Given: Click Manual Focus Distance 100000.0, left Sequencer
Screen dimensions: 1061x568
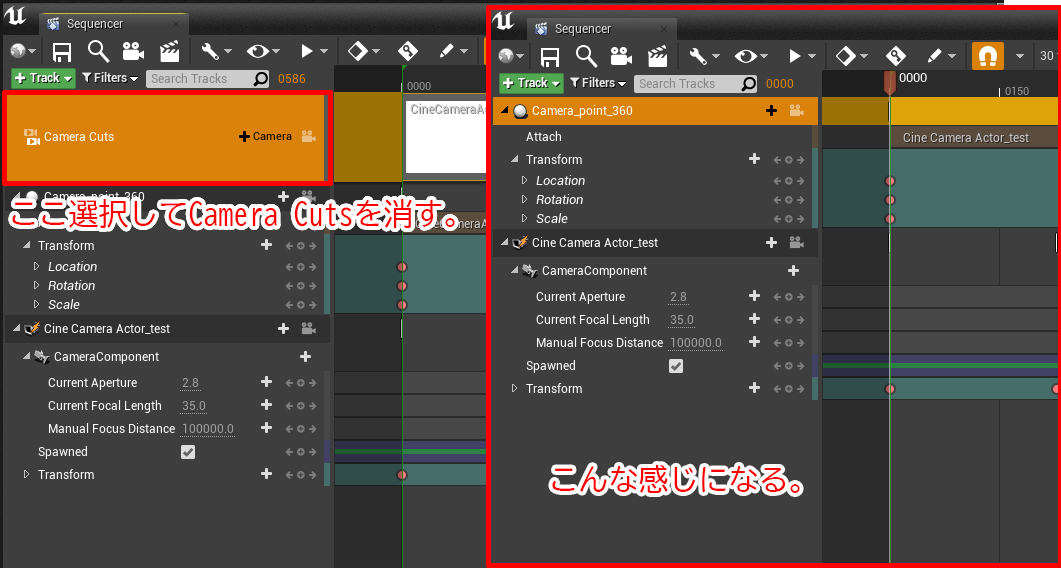Looking at the screenshot, I should coord(208,429).
